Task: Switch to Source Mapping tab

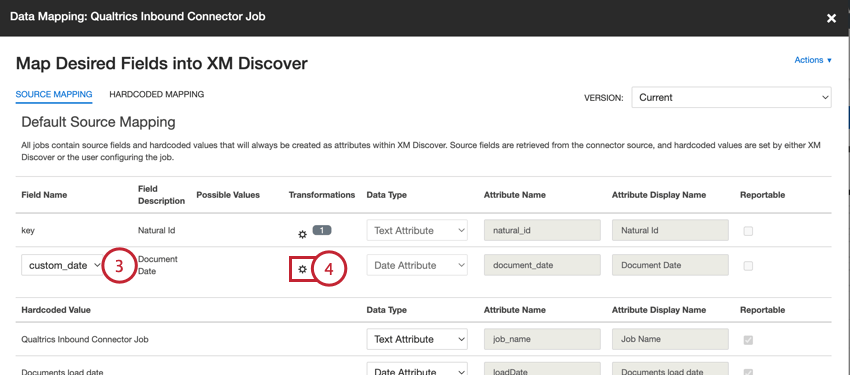Action: 54,94
